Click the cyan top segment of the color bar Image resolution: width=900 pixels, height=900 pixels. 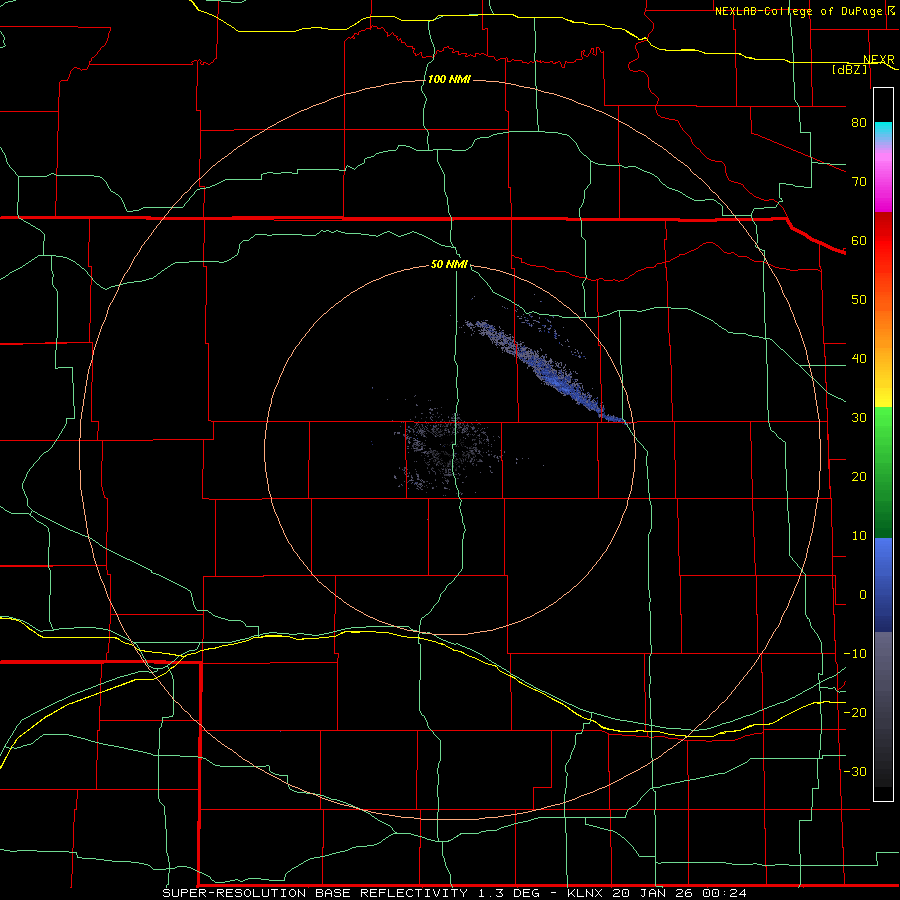[x=883, y=131]
